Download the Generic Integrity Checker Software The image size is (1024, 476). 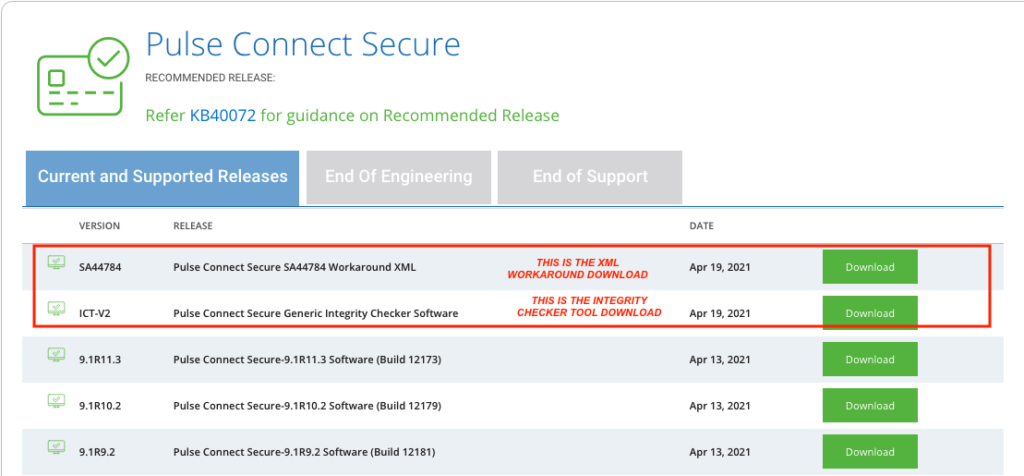point(870,313)
